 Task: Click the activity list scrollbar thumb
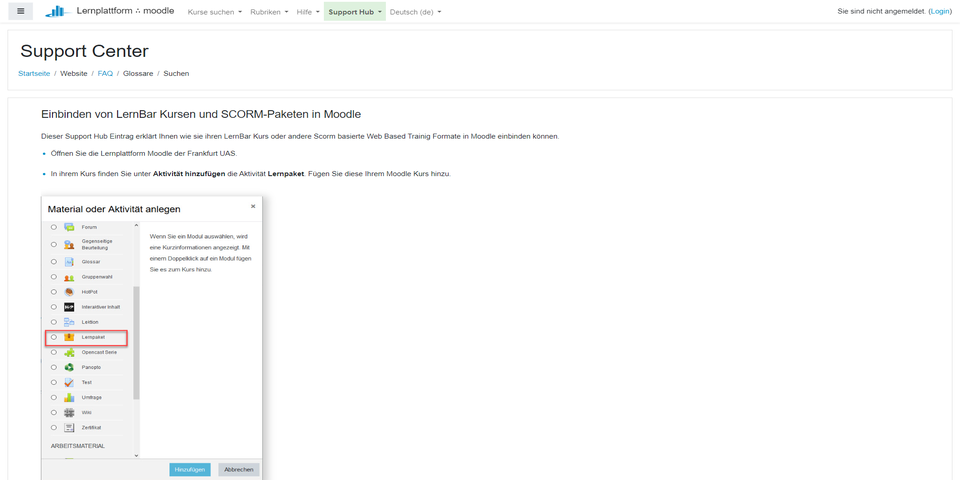click(x=136, y=343)
